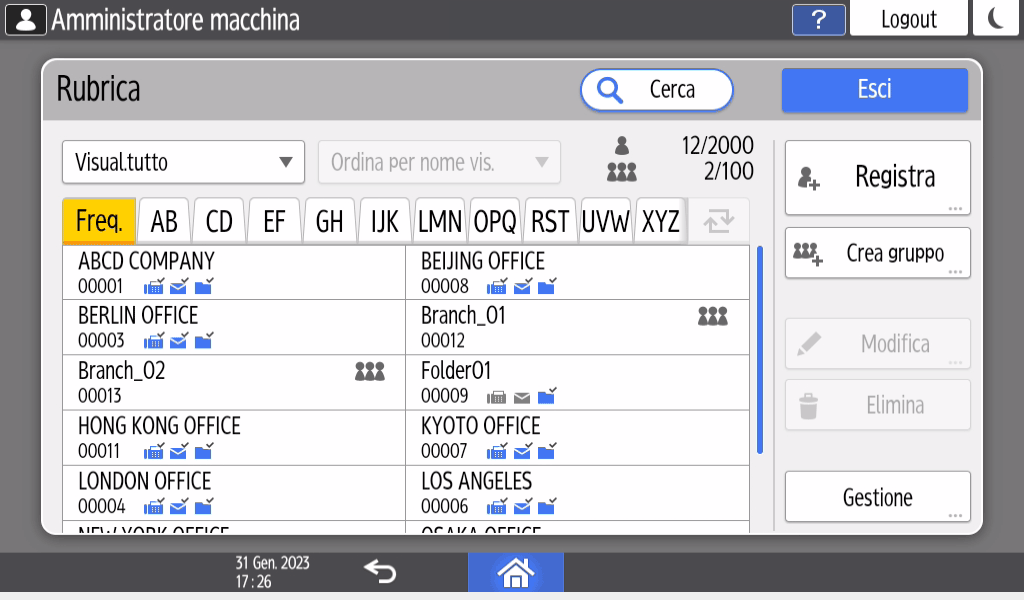Click the group icon on Branch_01
Screen dimensions: 1024x600
point(712,316)
